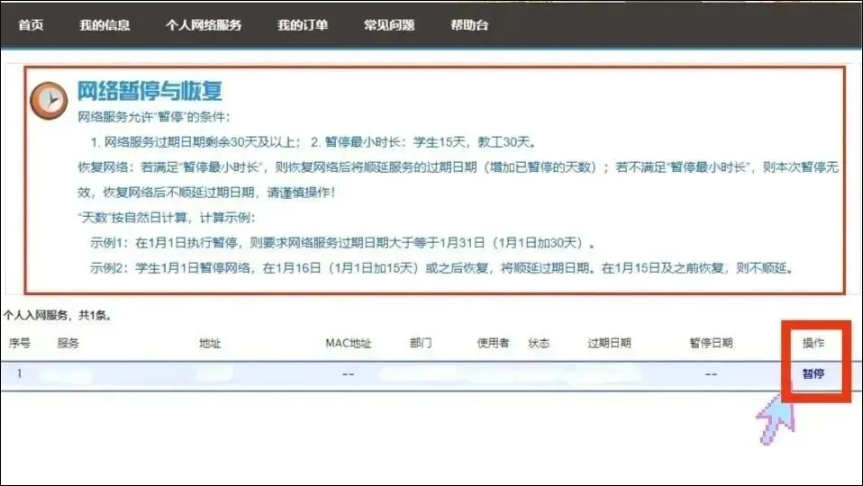Click the clock icon beside the heading
Screen dimensions: 863x486
coord(46,98)
